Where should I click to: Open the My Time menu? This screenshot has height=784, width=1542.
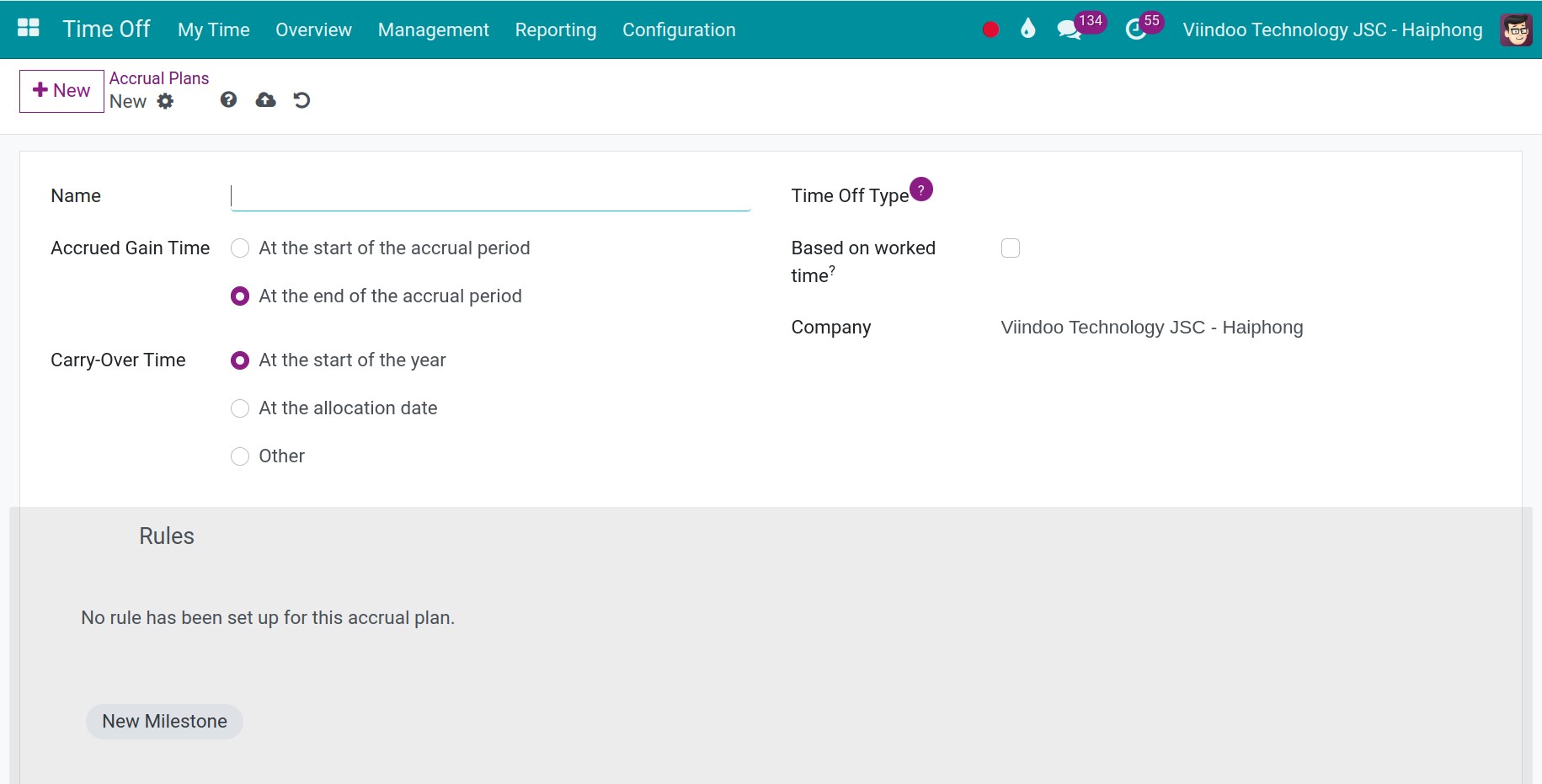[214, 29]
